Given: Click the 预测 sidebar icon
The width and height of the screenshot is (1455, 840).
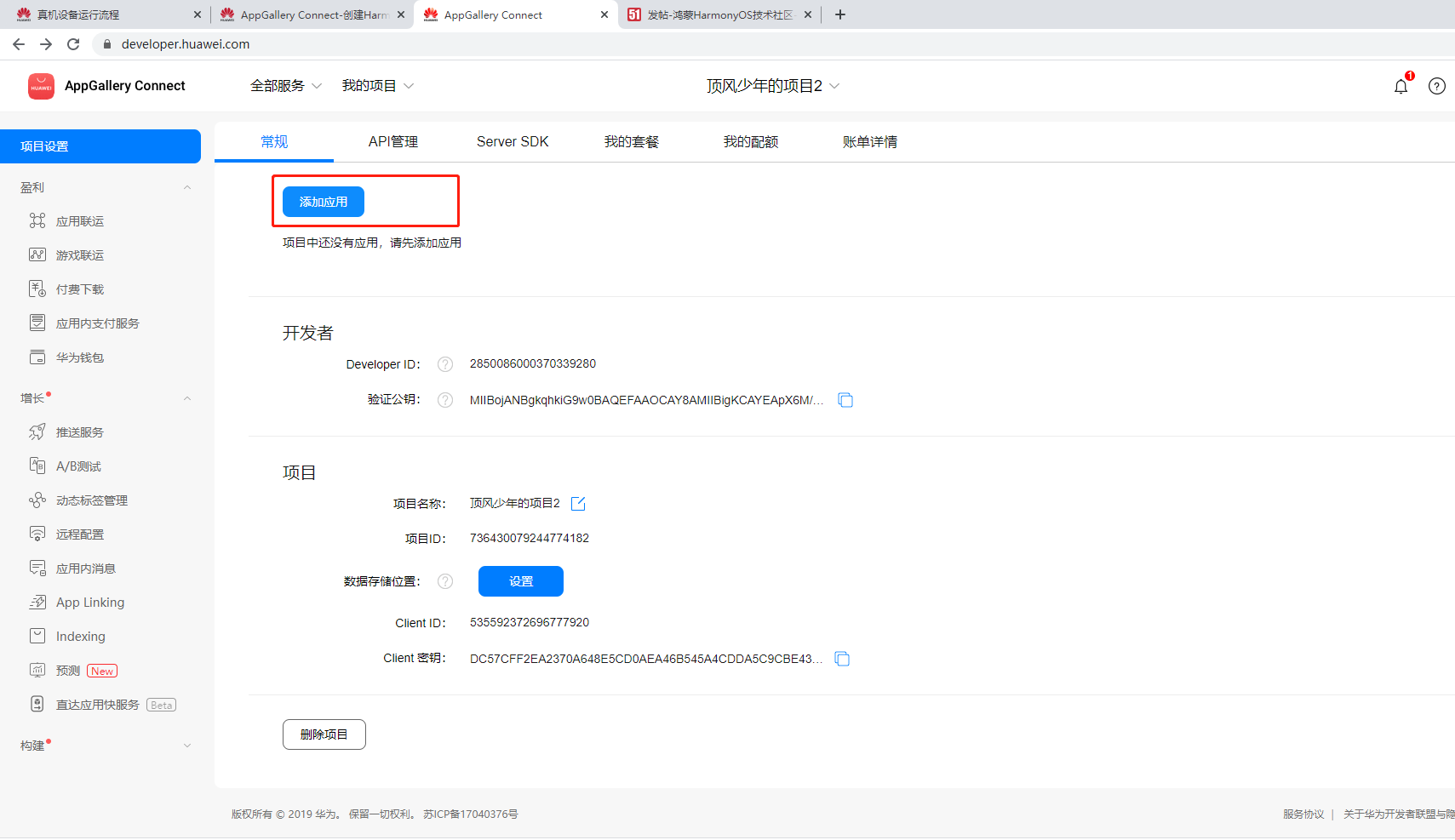Looking at the screenshot, I should 37,671.
